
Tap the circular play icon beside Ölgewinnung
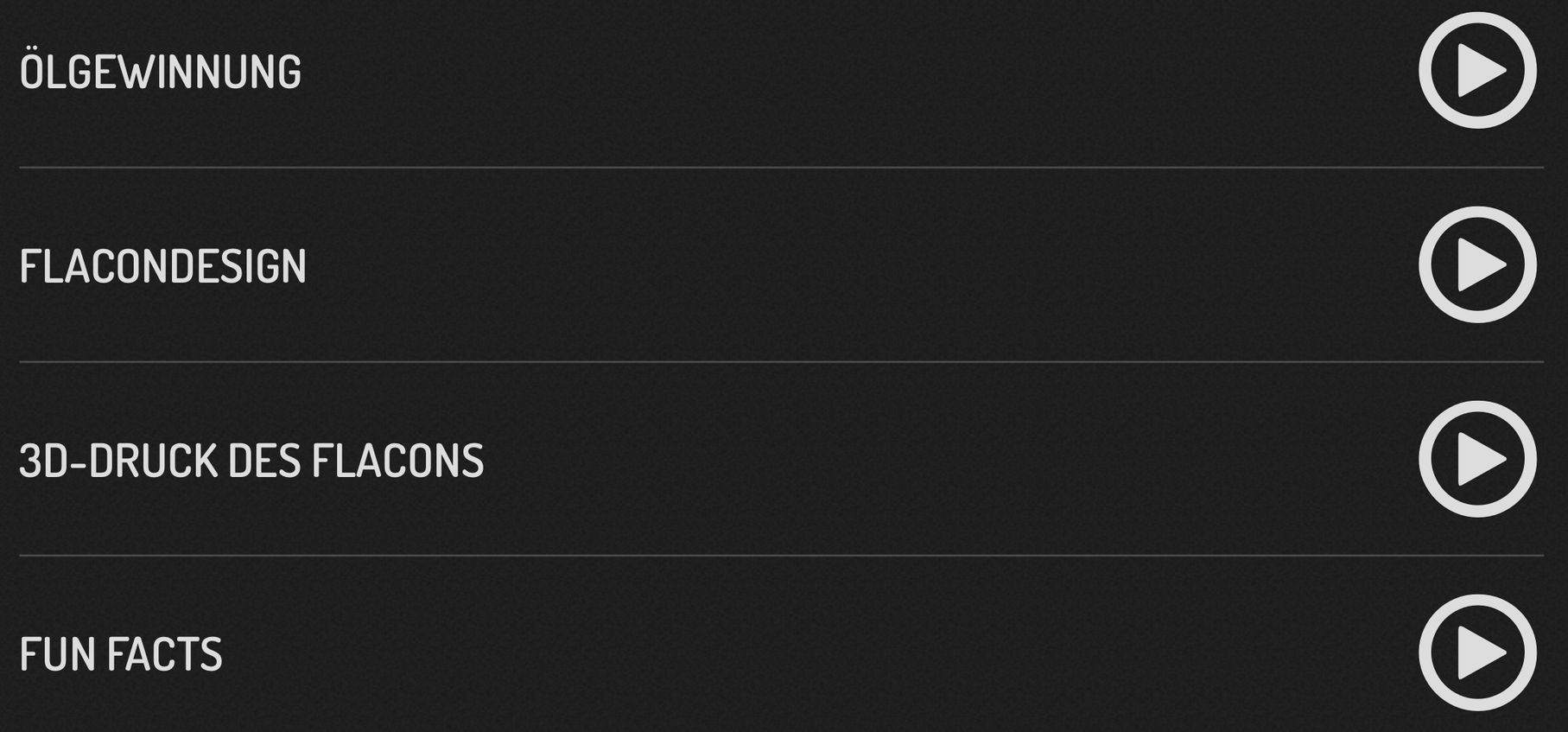coord(1477,70)
